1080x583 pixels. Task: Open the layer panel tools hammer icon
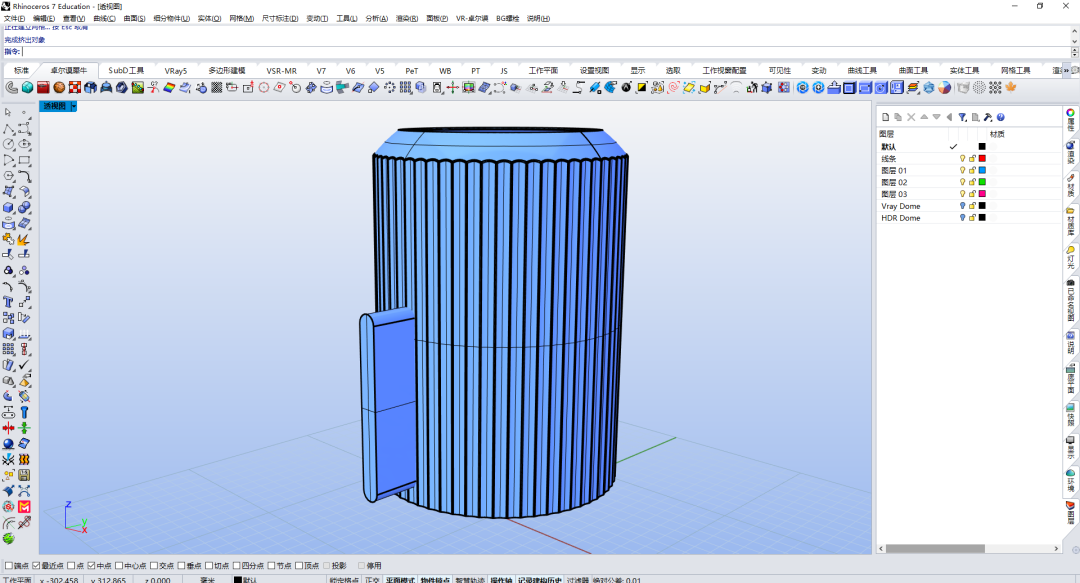click(988, 117)
